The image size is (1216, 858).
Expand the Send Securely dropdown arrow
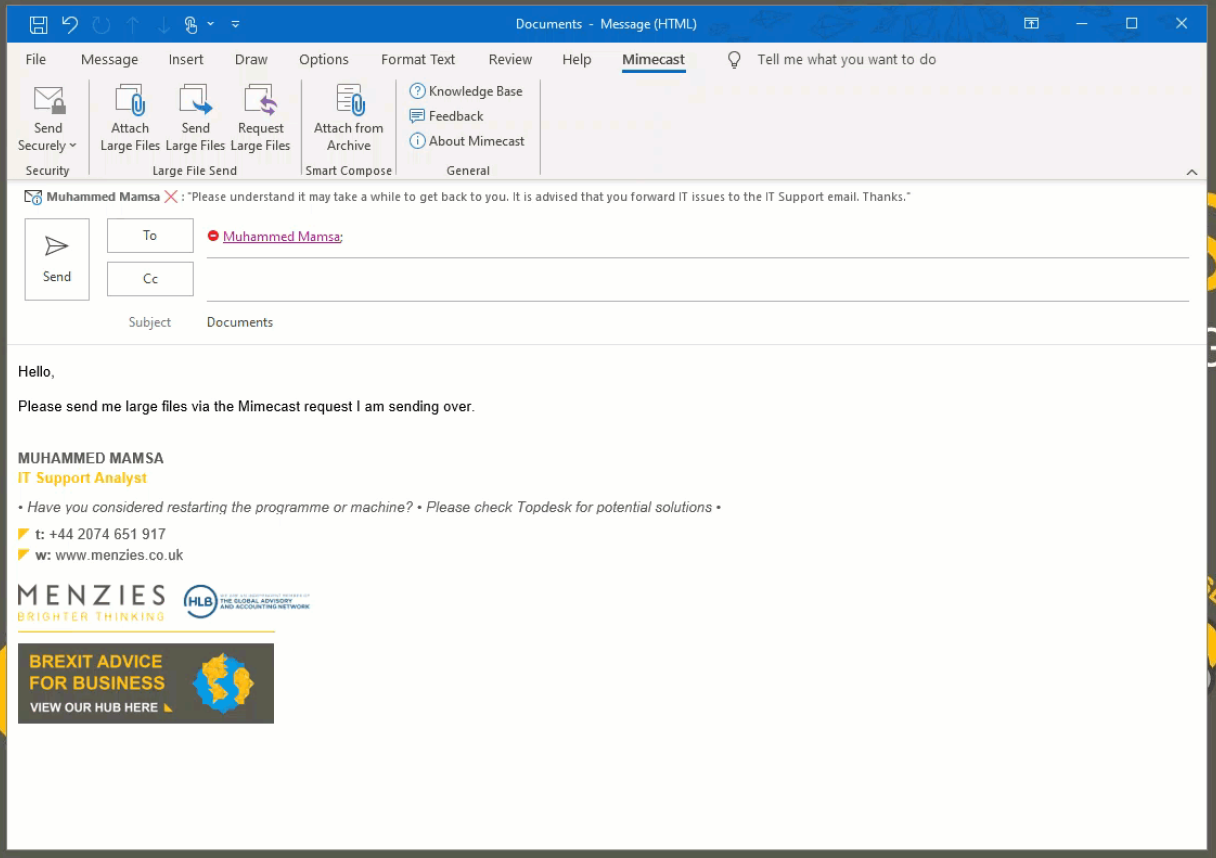tap(72, 146)
